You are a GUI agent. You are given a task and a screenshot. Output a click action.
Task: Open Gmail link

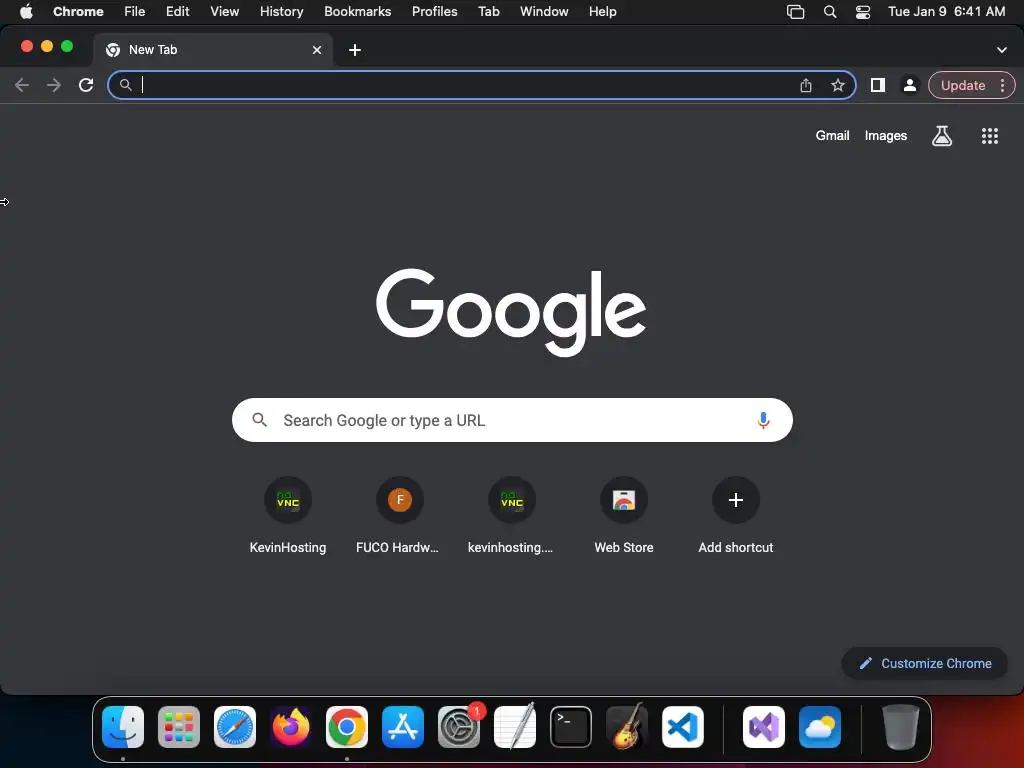pyautogui.click(x=832, y=135)
